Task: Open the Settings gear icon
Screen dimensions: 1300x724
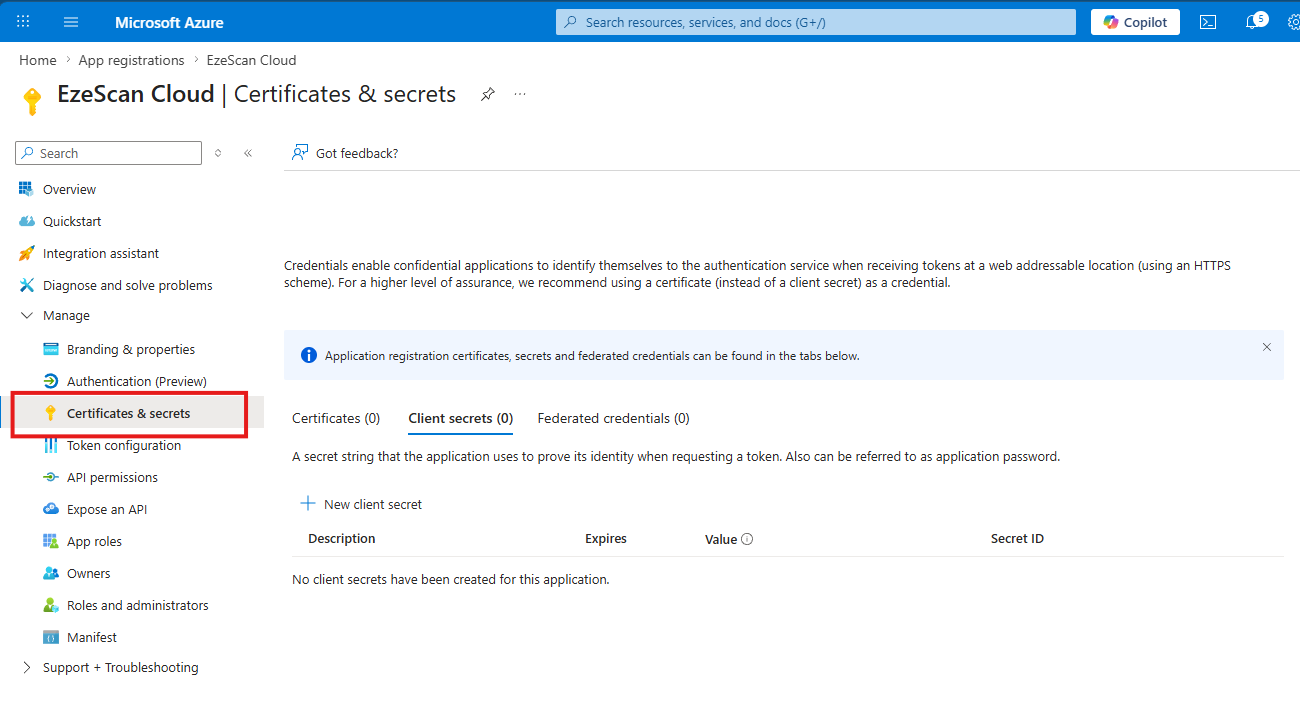Action: 1292,22
